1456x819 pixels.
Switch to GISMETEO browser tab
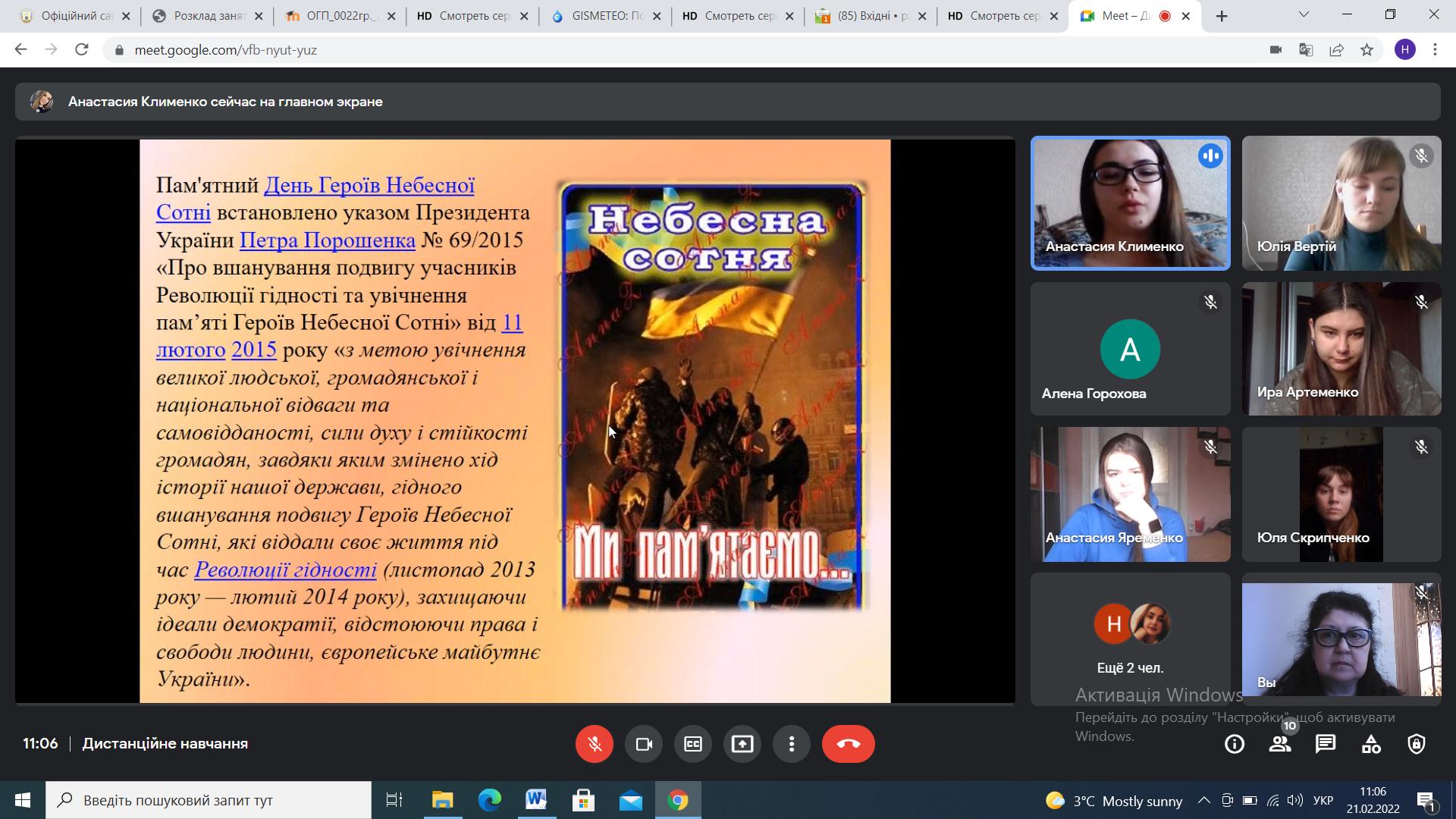click(x=606, y=16)
